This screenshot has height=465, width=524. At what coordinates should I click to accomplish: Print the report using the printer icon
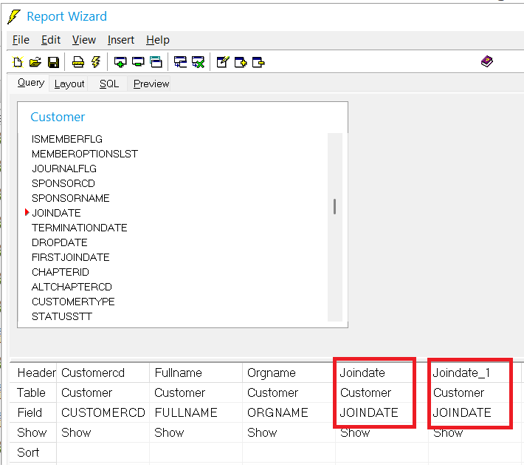click(78, 62)
